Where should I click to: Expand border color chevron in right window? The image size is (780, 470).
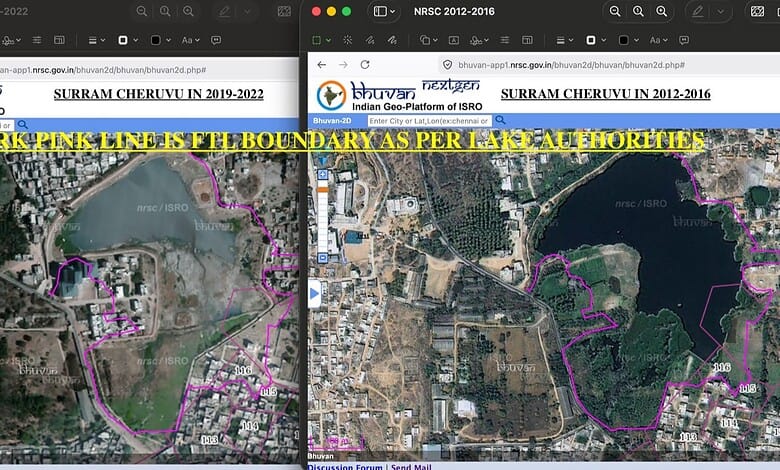tap(603, 40)
